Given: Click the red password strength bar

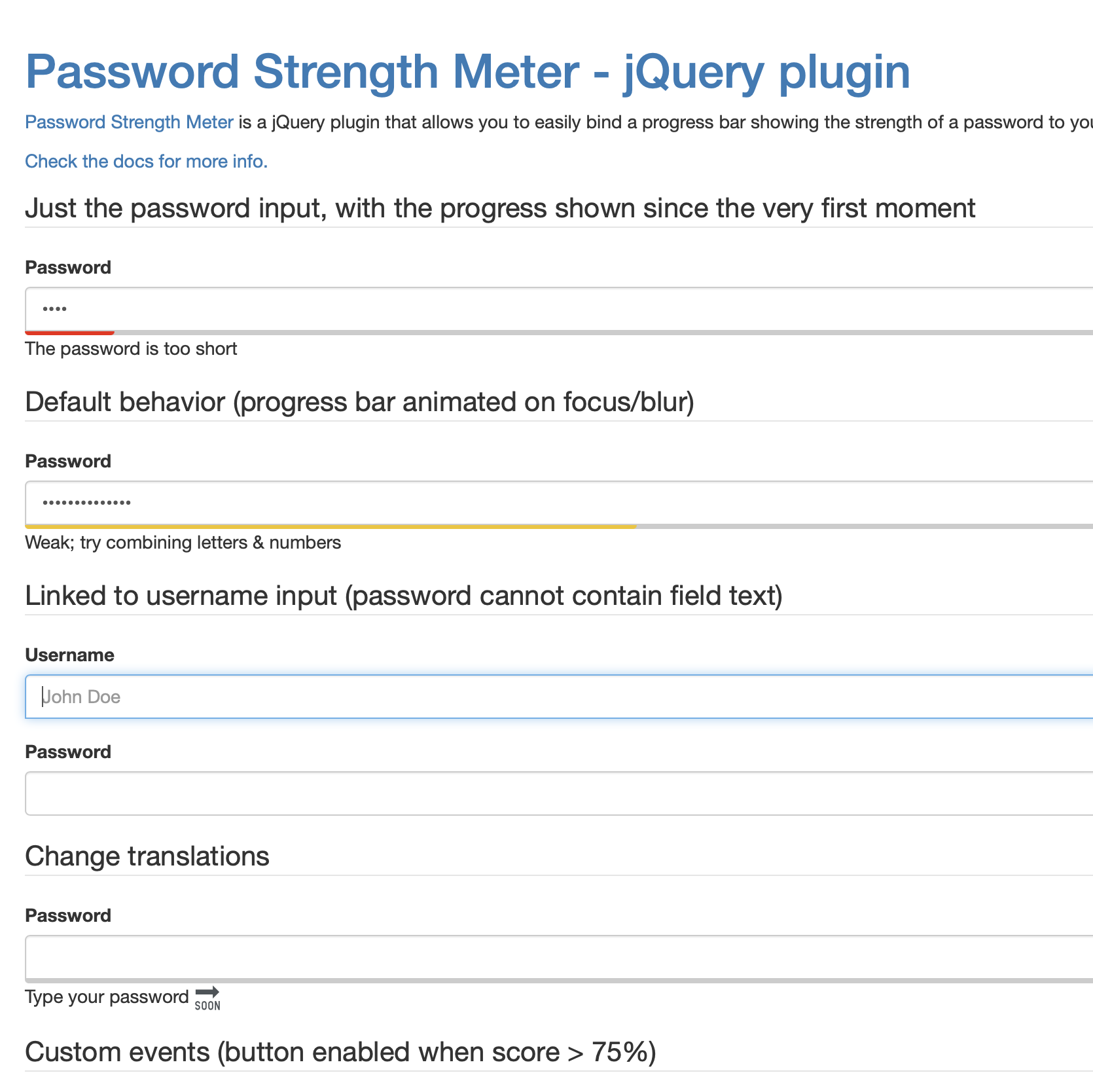Looking at the screenshot, I should click(x=69, y=333).
